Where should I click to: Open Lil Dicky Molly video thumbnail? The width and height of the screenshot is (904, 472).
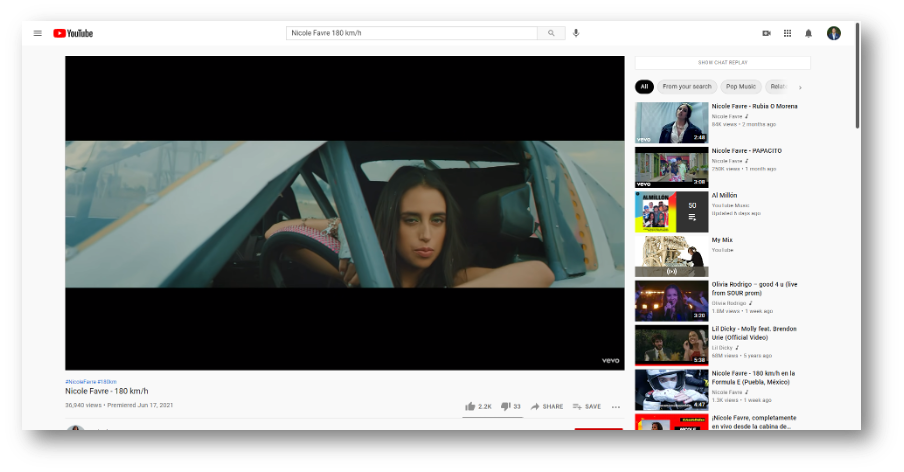pos(672,345)
